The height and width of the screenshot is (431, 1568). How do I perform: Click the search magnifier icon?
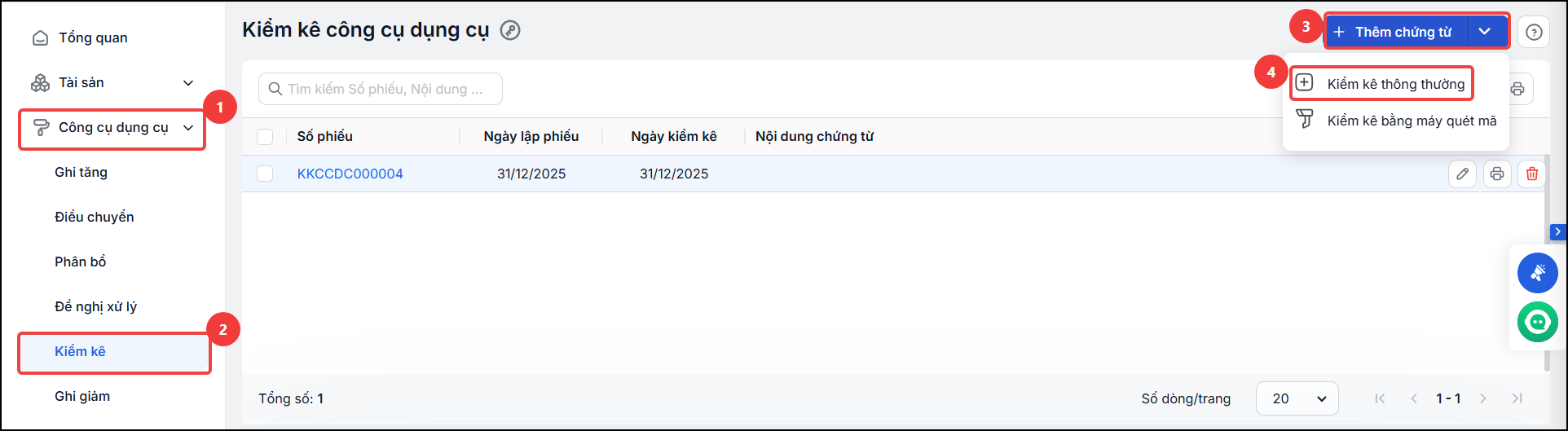(x=275, y=89)
